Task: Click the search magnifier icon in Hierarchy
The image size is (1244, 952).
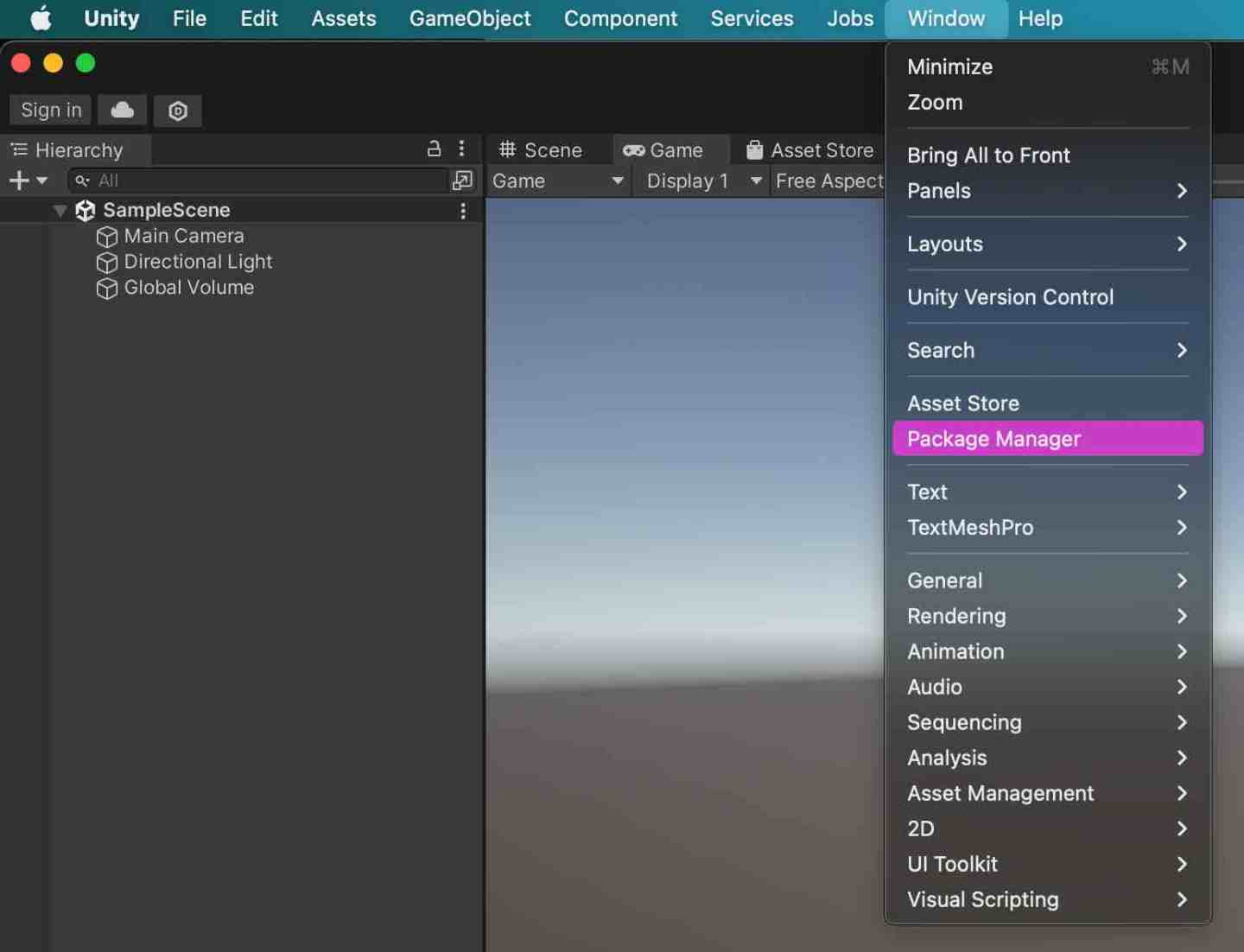Action: [80, 181]
